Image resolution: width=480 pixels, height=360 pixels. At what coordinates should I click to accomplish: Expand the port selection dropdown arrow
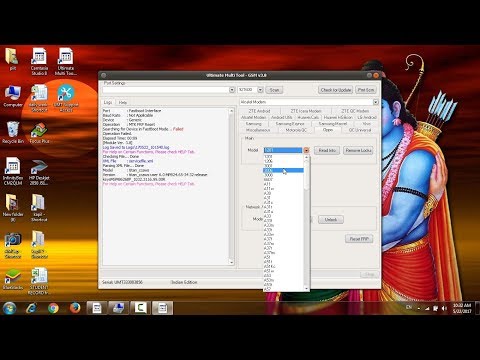[x=232, y=90]
